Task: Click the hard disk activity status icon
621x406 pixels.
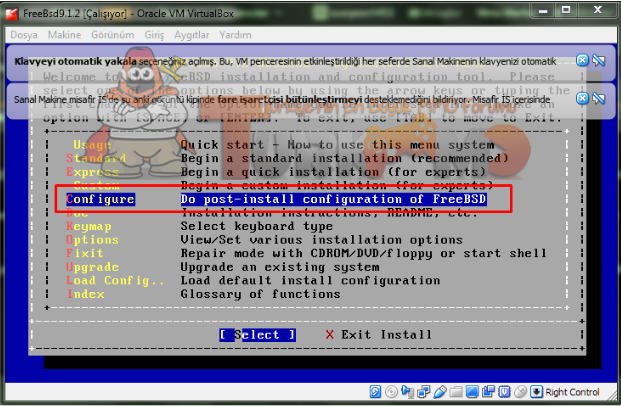Action: (x=375, y=392)
